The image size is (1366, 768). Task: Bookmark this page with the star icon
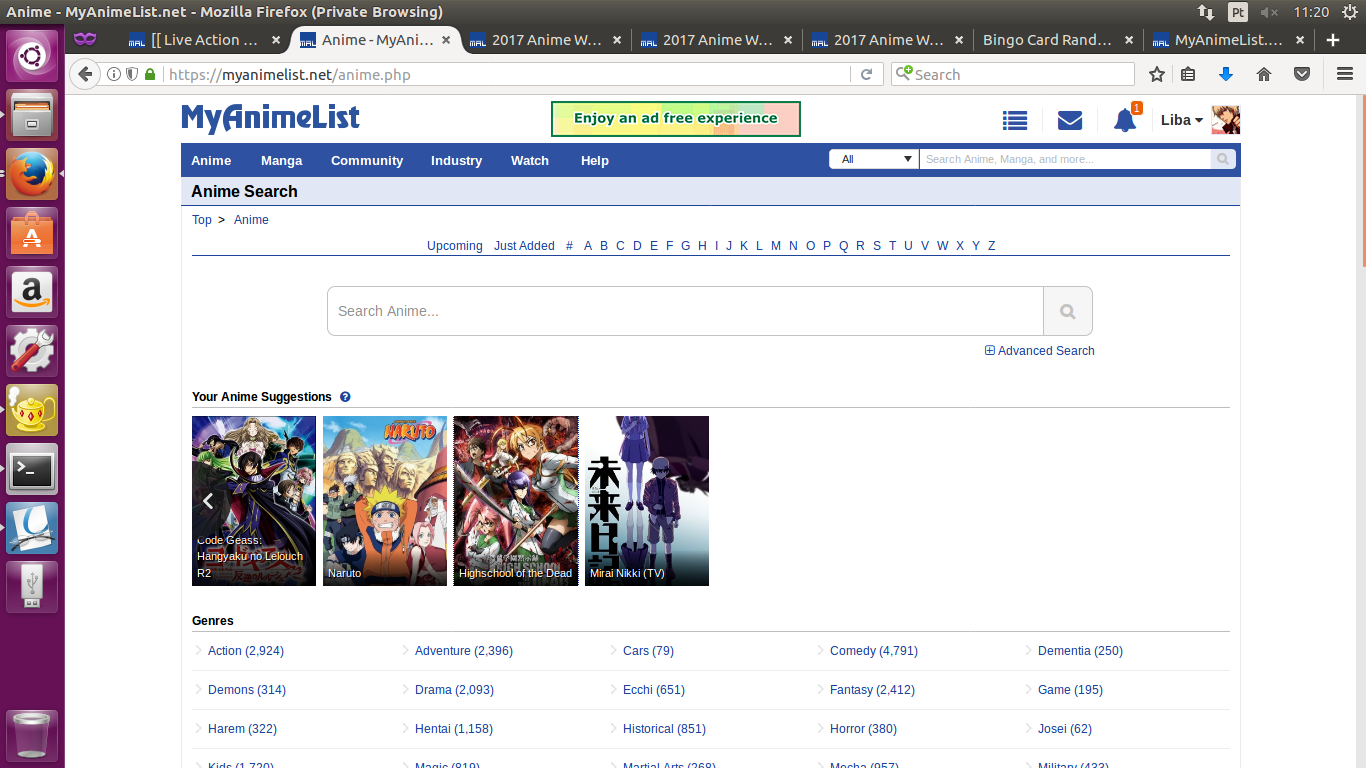[x=1157, y=74]
